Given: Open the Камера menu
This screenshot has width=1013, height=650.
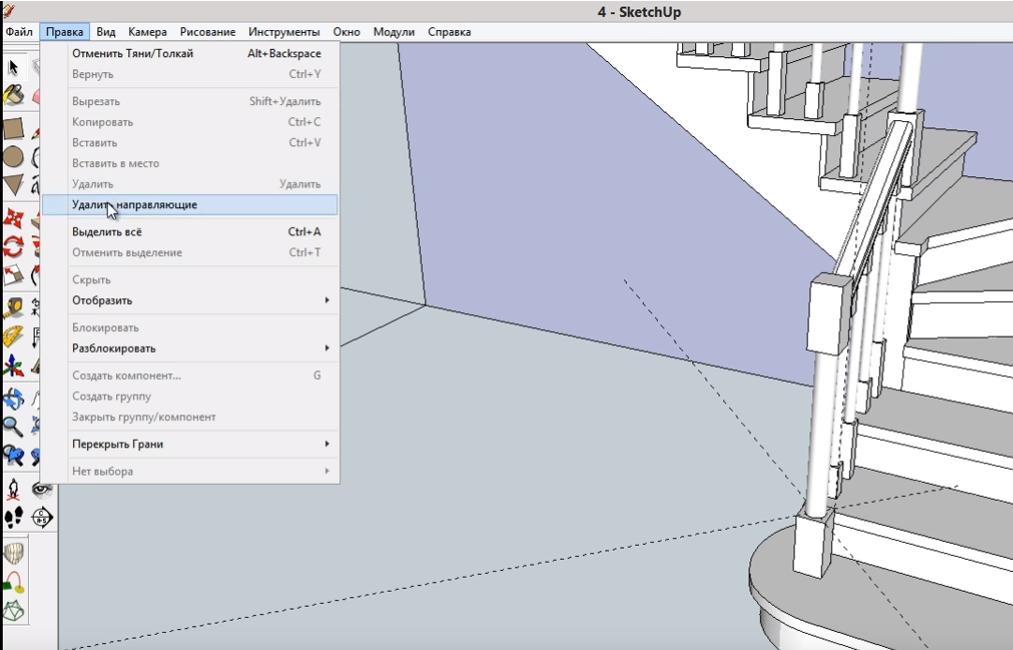Looking at the screenshot, I should tap(147, 32).
